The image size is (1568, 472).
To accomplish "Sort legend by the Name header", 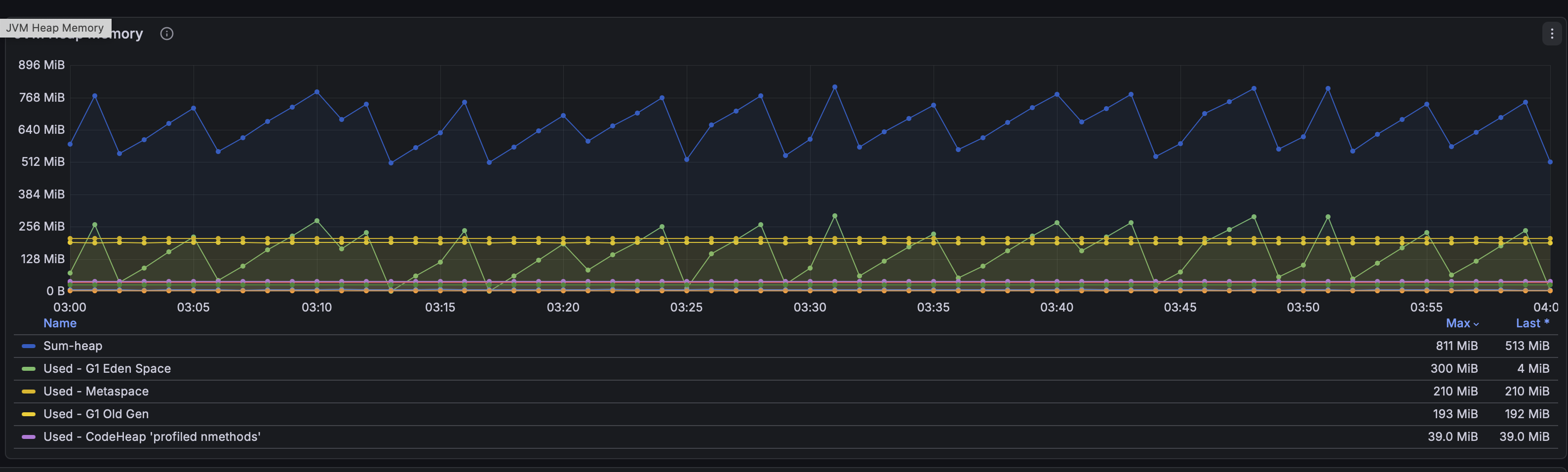I will pos(60,323).
